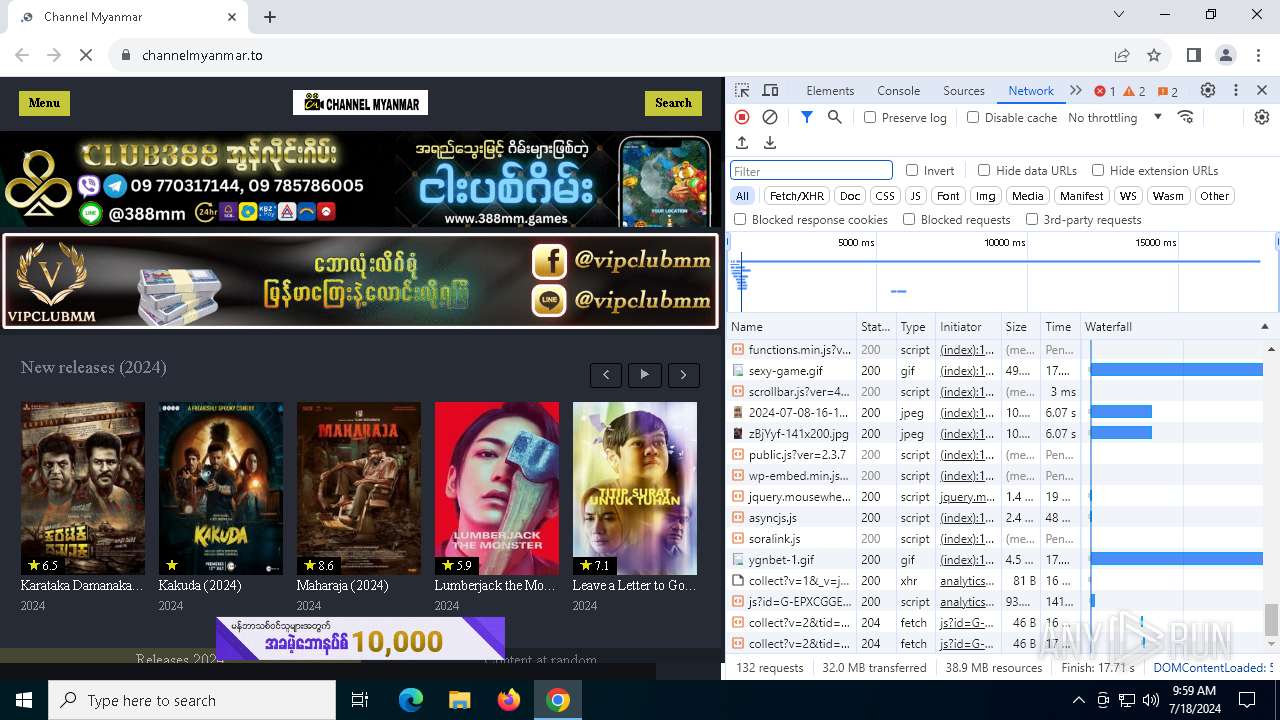
Task: Focus the network Filter input field
Action: click(x=811, y=171)
